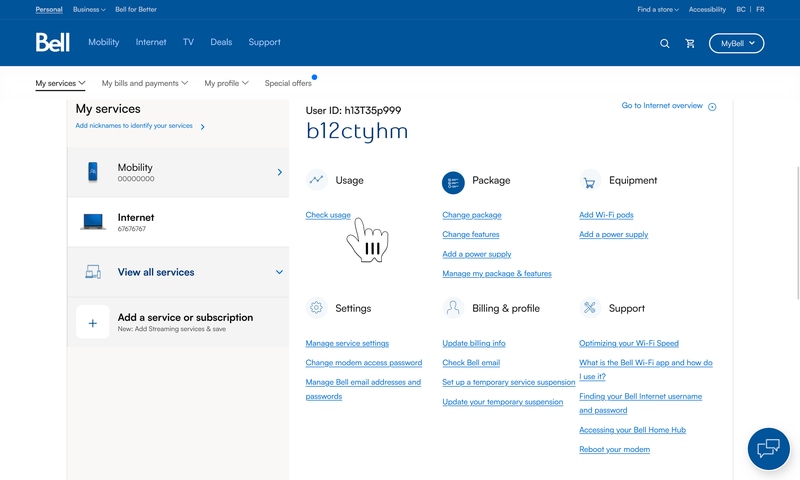Click Add a power supply under Equipment
Image resolution: width=800 pixels, height=480 pixels.
click(613, 234)
